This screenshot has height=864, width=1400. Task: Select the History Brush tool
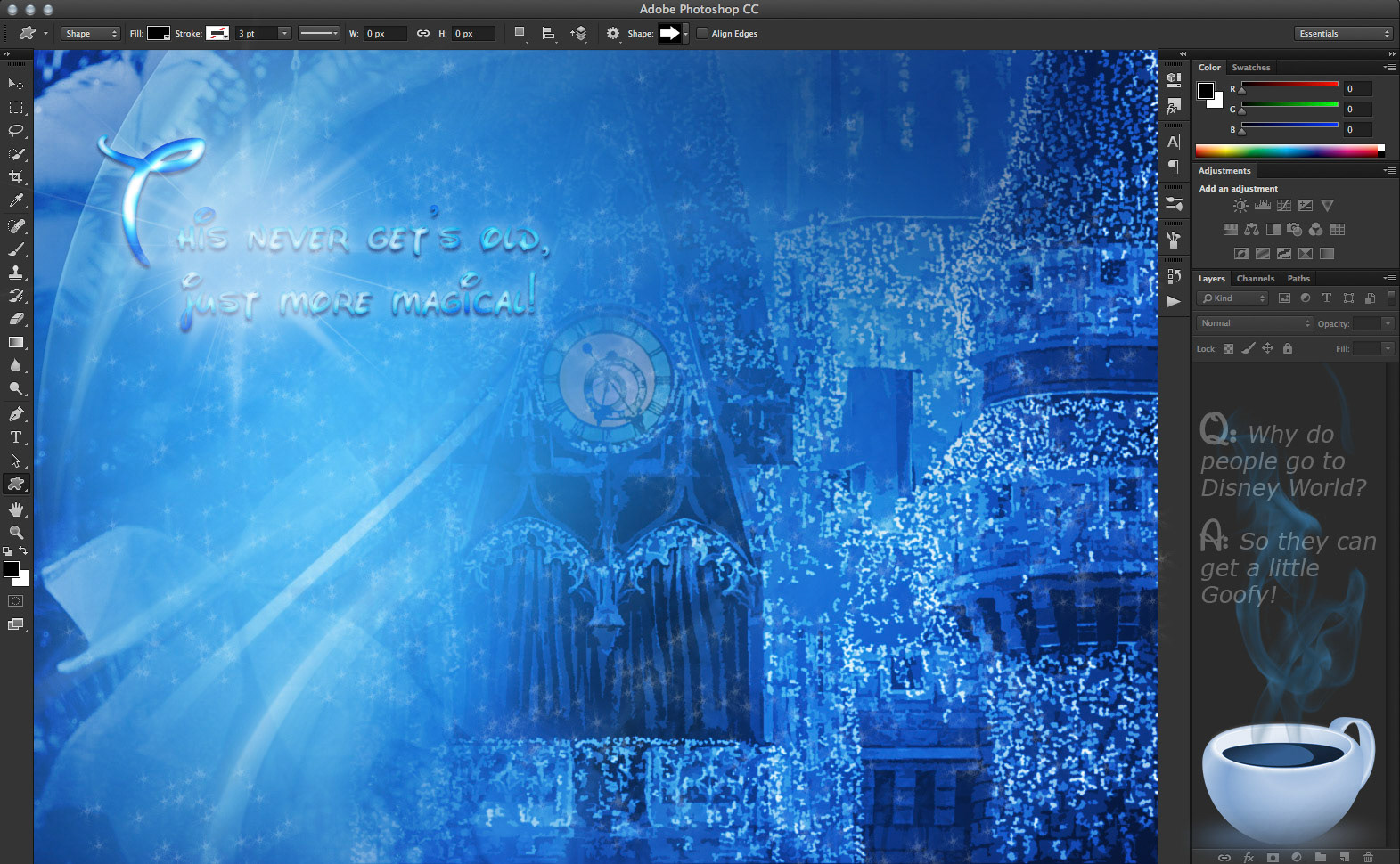[x=16, y=296]
